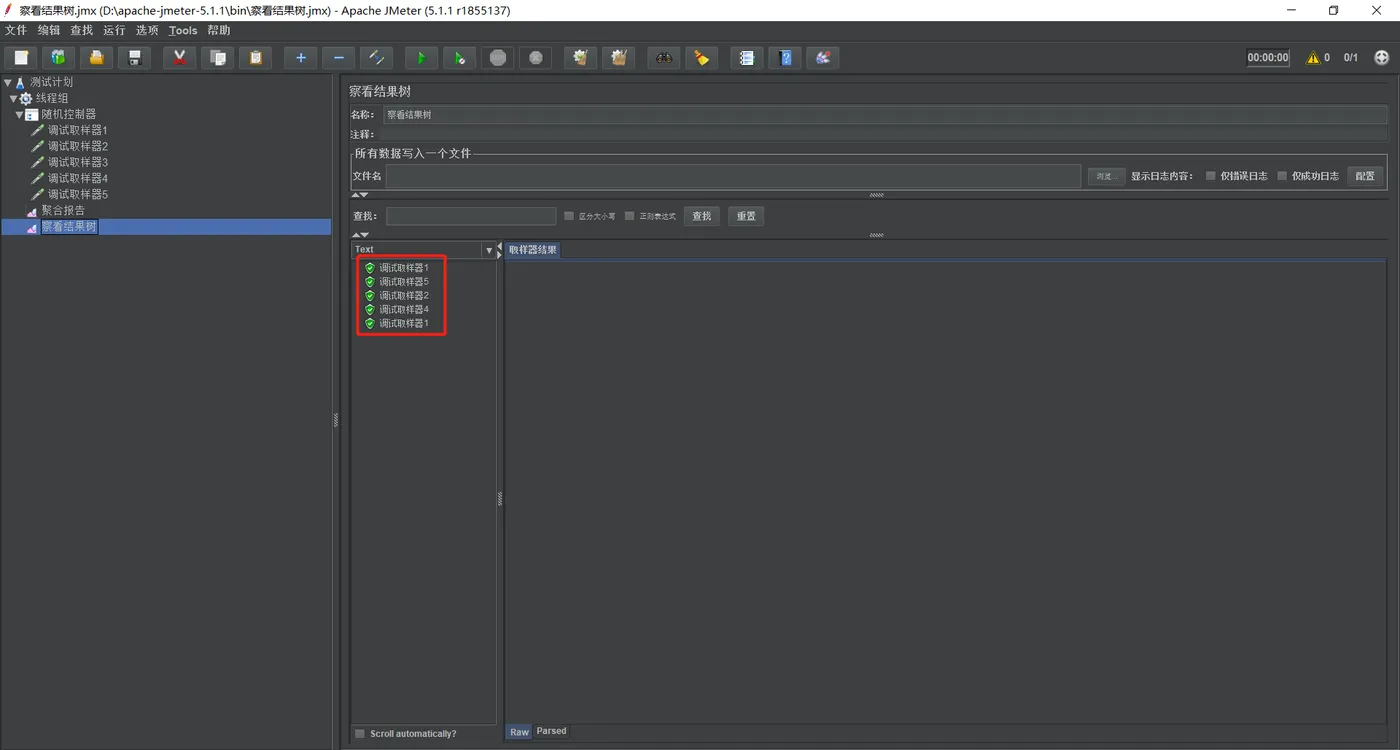Click the feather icon after Help
This screenshot has height=750, width=1400.
click(x=822, y=58)
